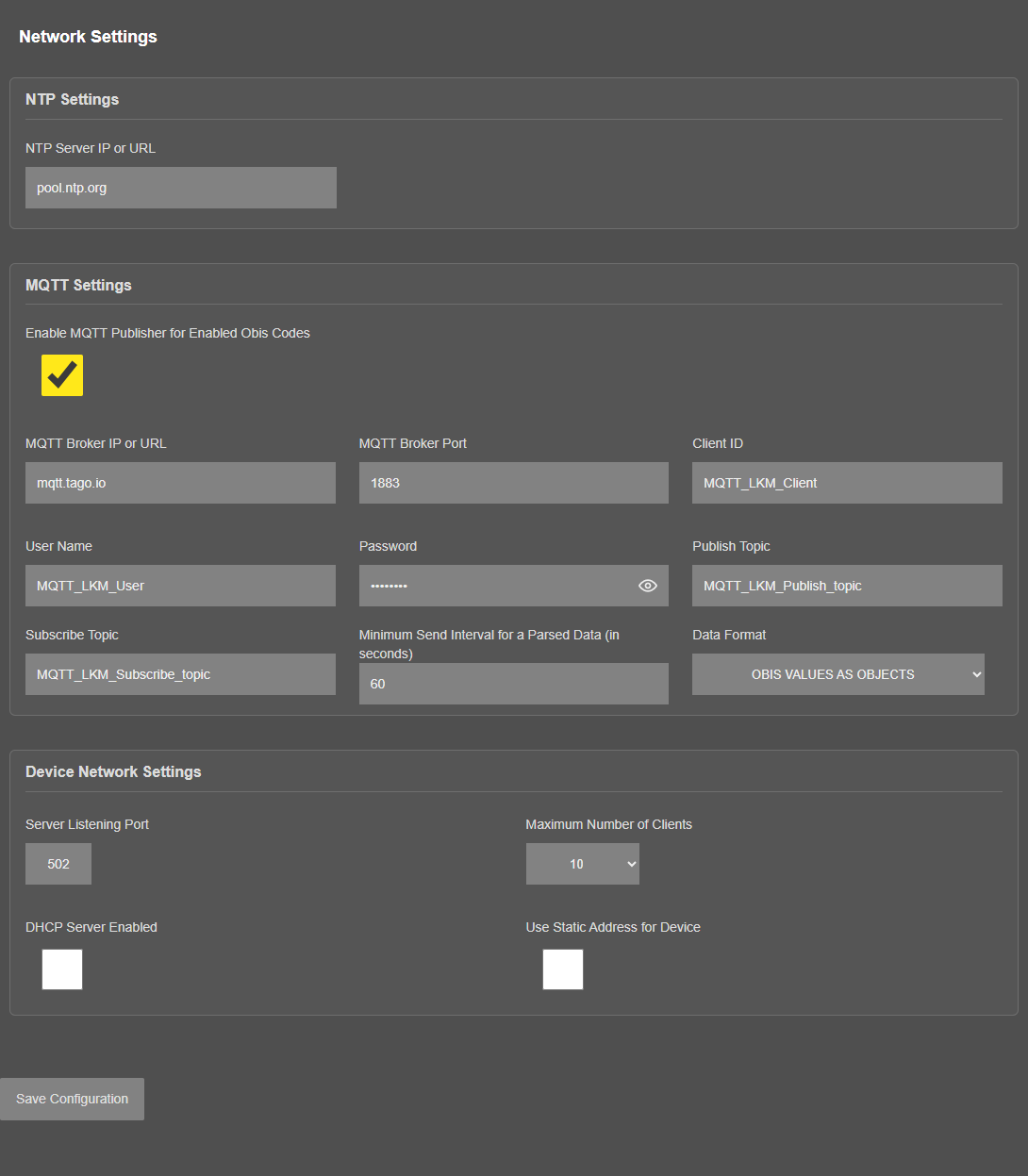This screenshot has width=1028, height=1176.
Task: Tick Use Static Address for Device
Action: pos(563,969)
